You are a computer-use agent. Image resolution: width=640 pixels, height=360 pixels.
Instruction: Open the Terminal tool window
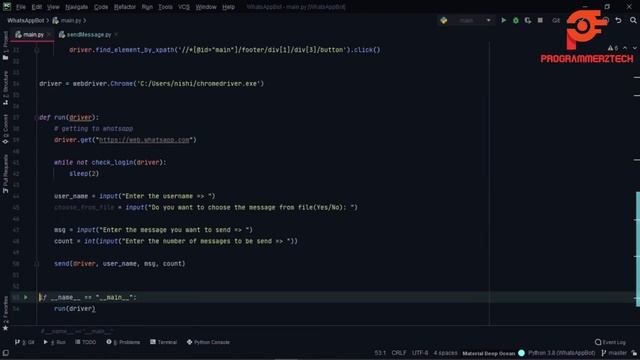(163, 342)
